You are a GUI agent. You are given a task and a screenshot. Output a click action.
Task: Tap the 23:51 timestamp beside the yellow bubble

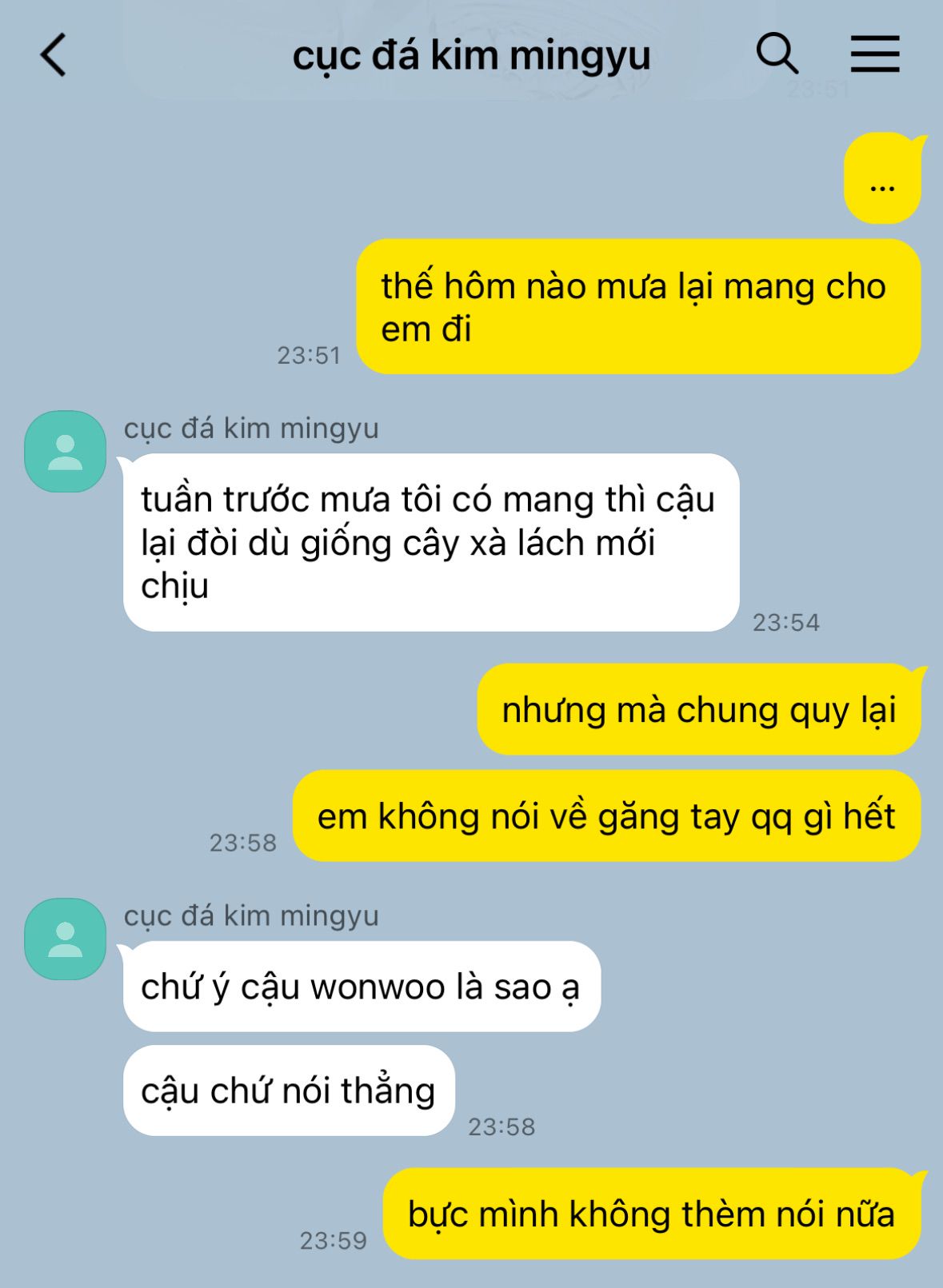click(x=309, y=355)
